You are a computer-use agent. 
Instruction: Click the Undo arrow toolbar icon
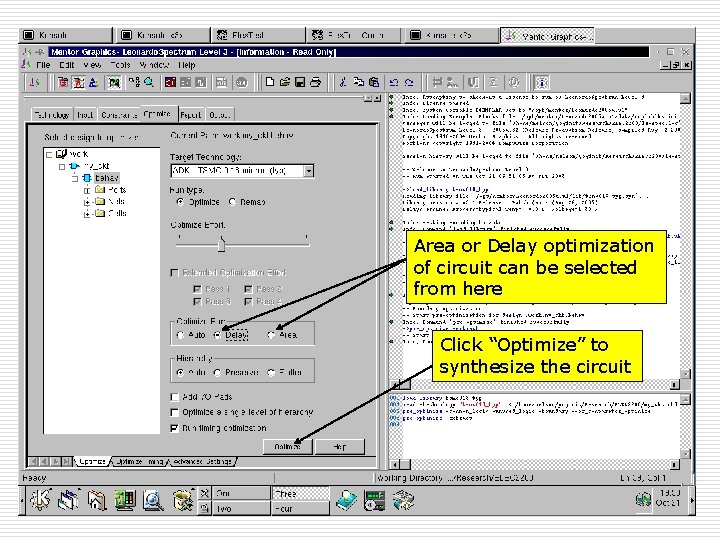coord(394,83)
